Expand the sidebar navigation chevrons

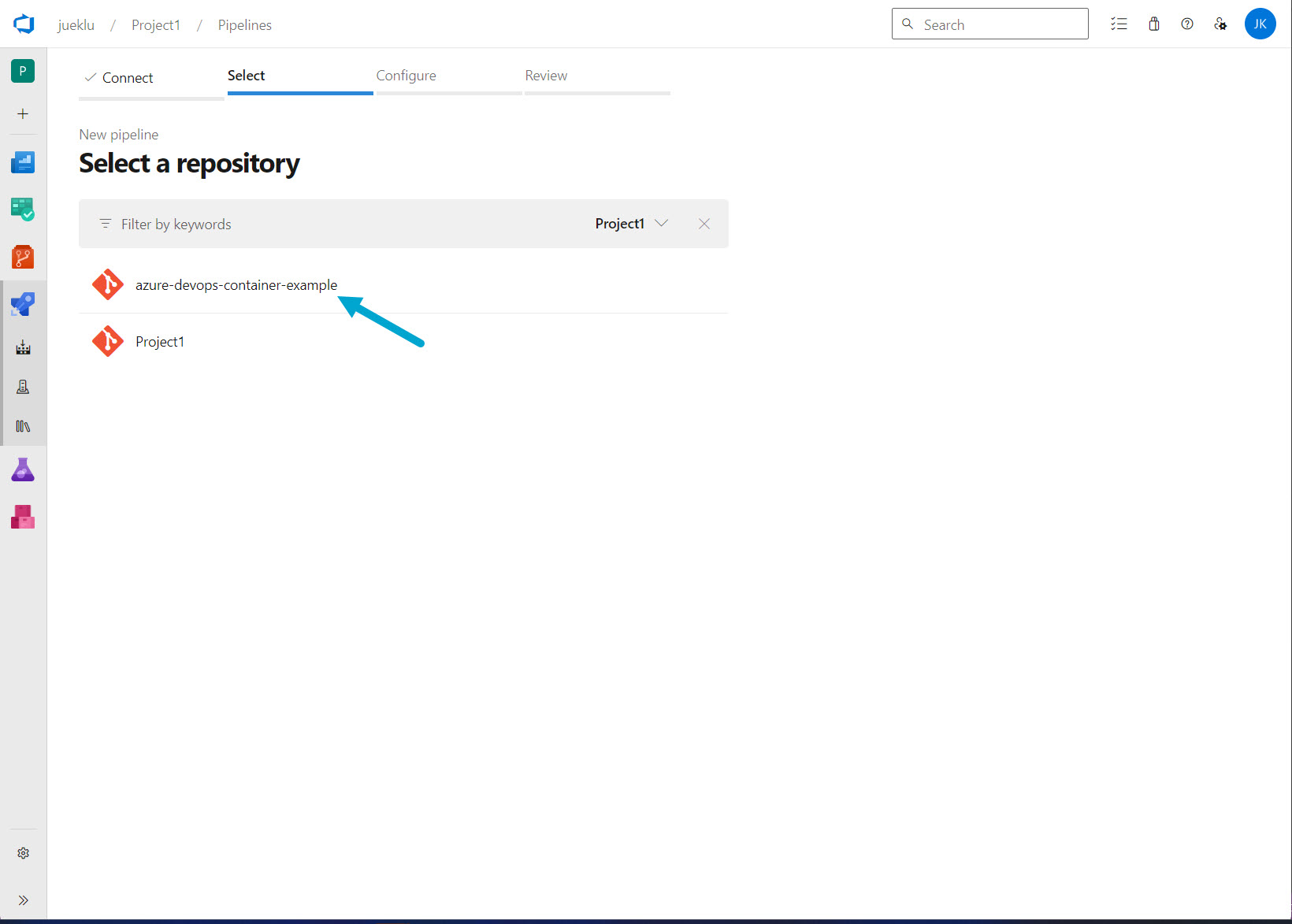[x=23, y=900]
